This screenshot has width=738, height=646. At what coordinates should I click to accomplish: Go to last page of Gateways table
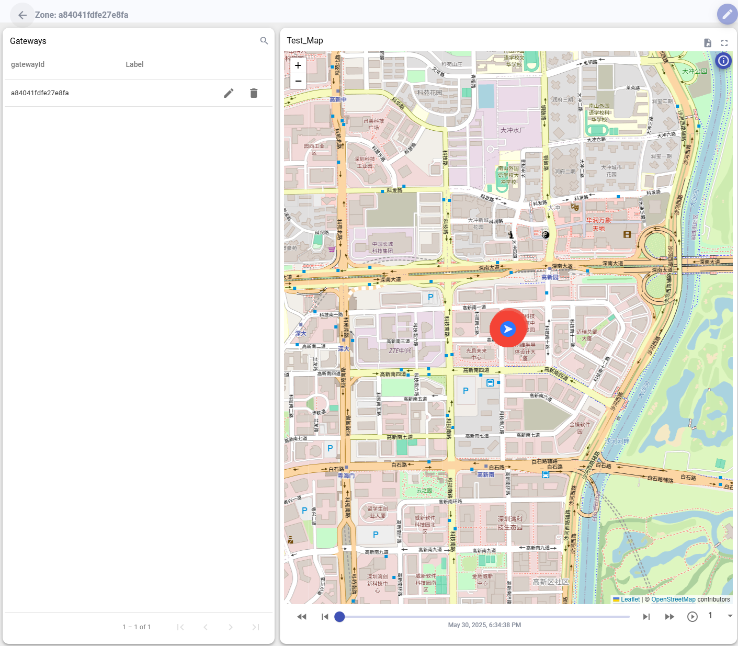(x=256, y=627)
